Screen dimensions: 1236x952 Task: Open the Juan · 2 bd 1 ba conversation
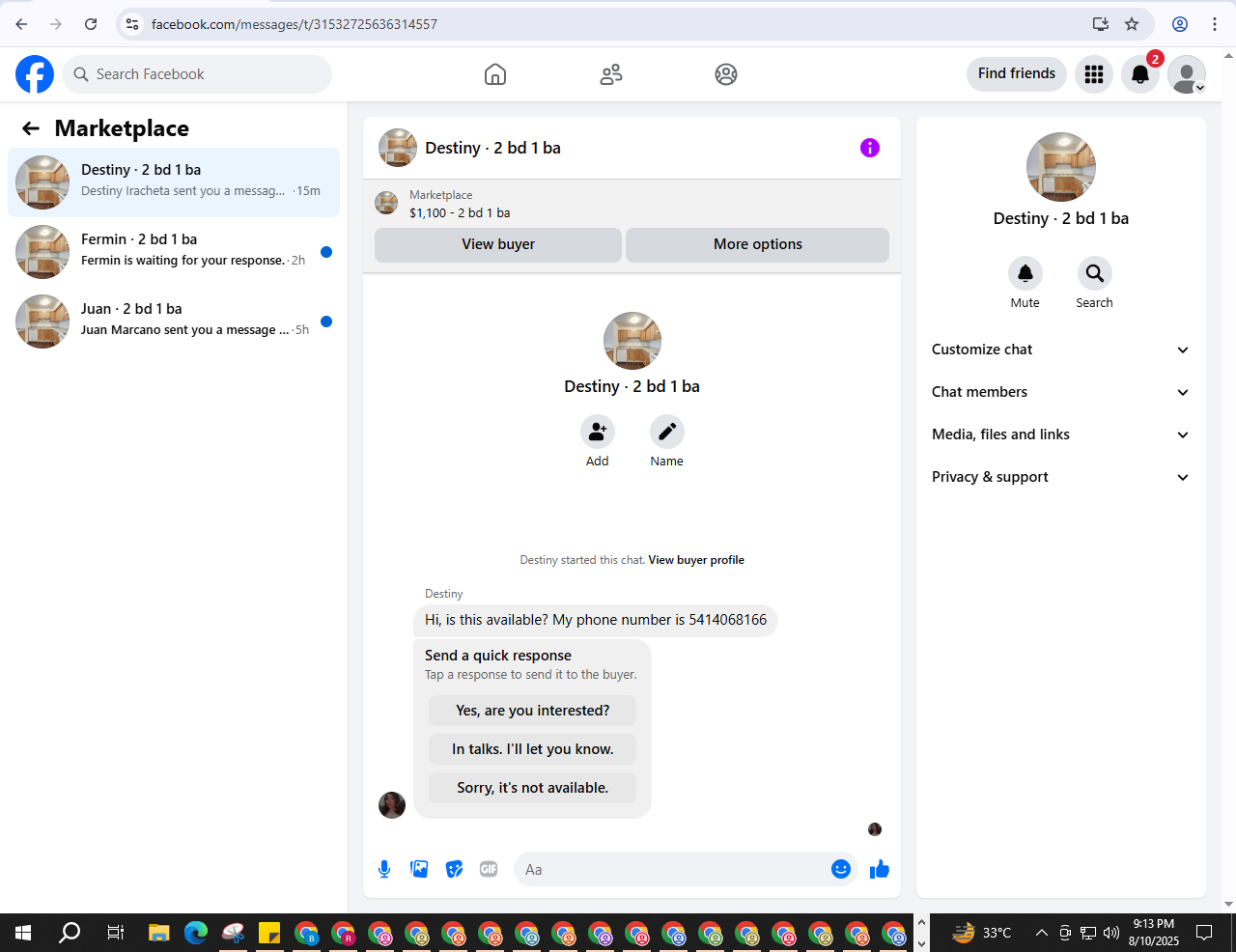(174, 322)
